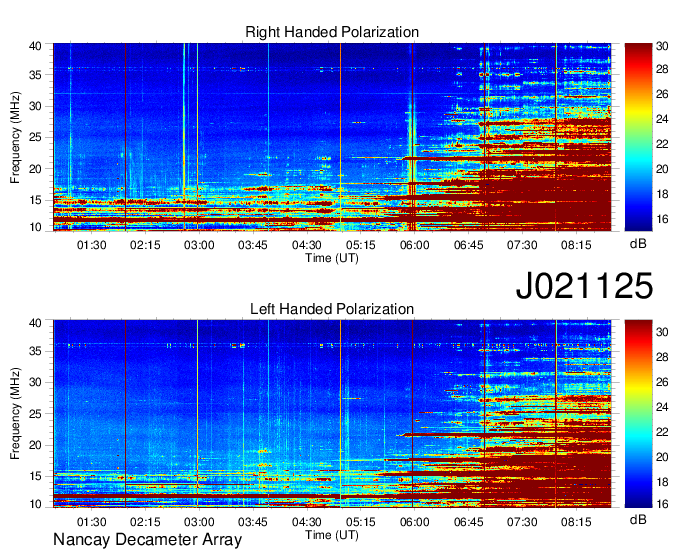Click the Right Handed Polarization title
680x552 pixels.
coord(332,32)
